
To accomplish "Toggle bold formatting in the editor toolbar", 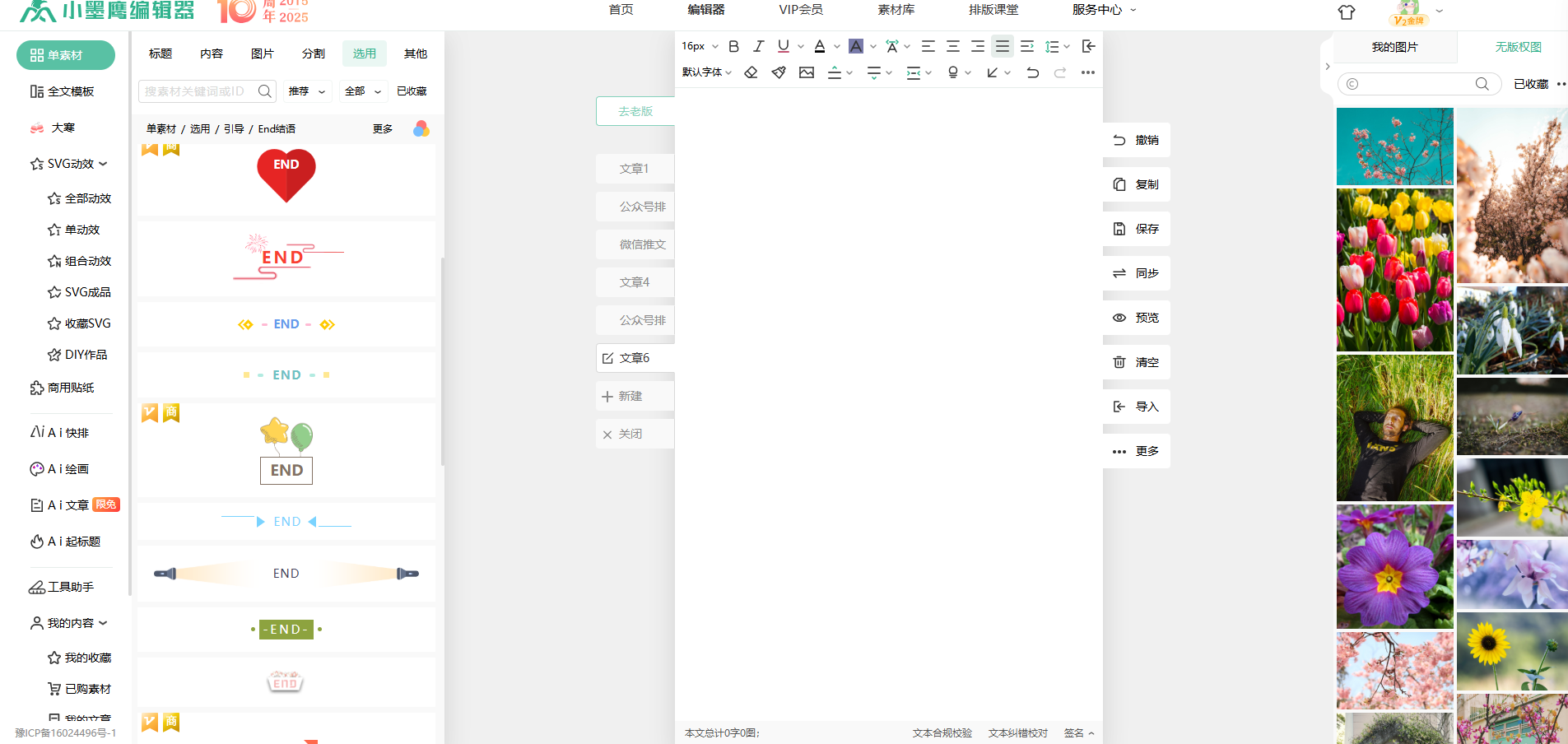I will (733, 47).
